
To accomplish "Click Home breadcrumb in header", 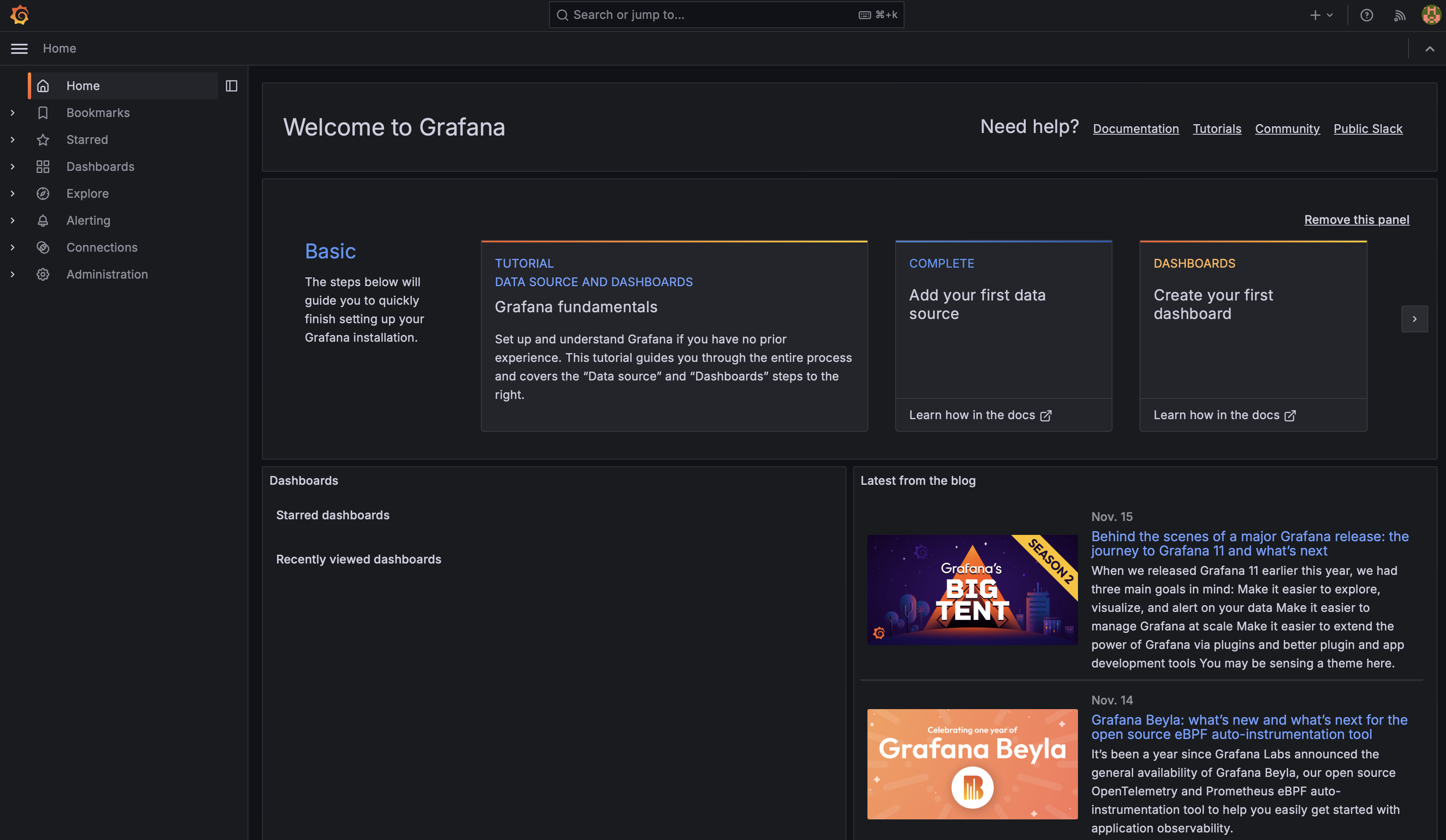I will (60, 49).
